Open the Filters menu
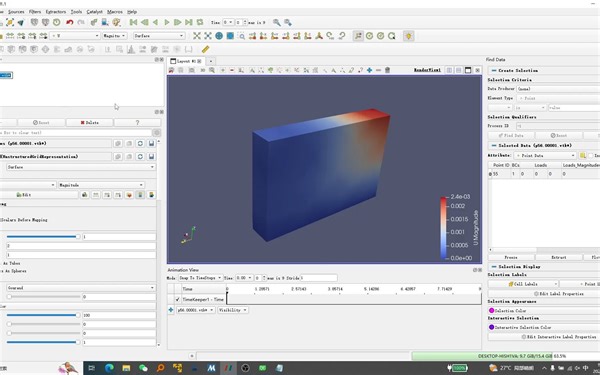The width and height of the screenshot is (600, 375). pyautogui.click(x=35, y=12)
